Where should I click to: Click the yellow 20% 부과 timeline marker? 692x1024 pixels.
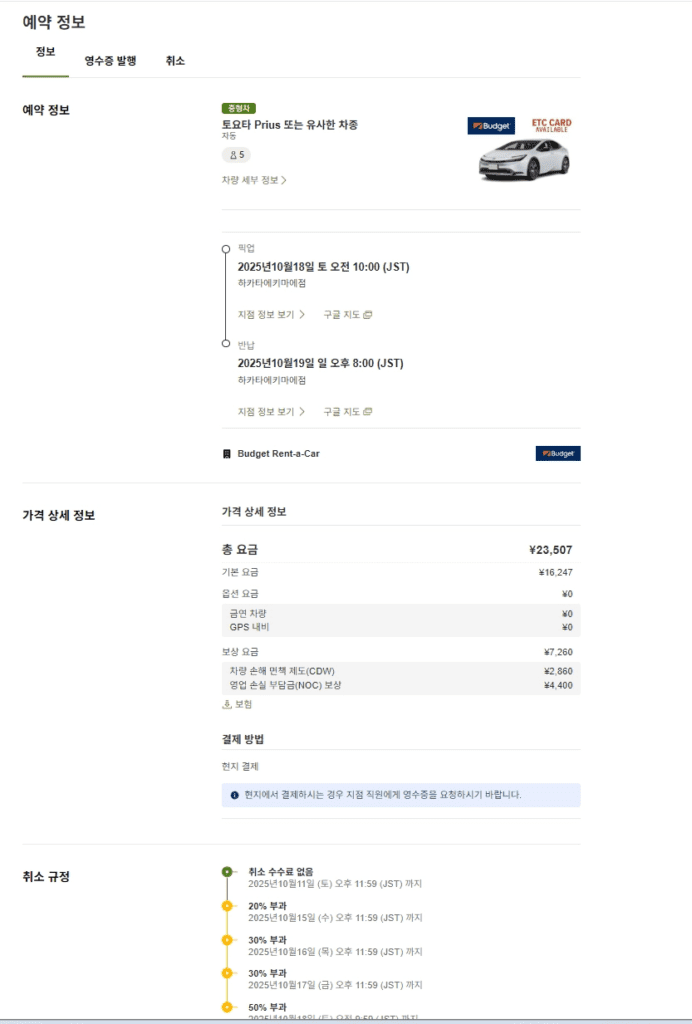tap(227, 906)
